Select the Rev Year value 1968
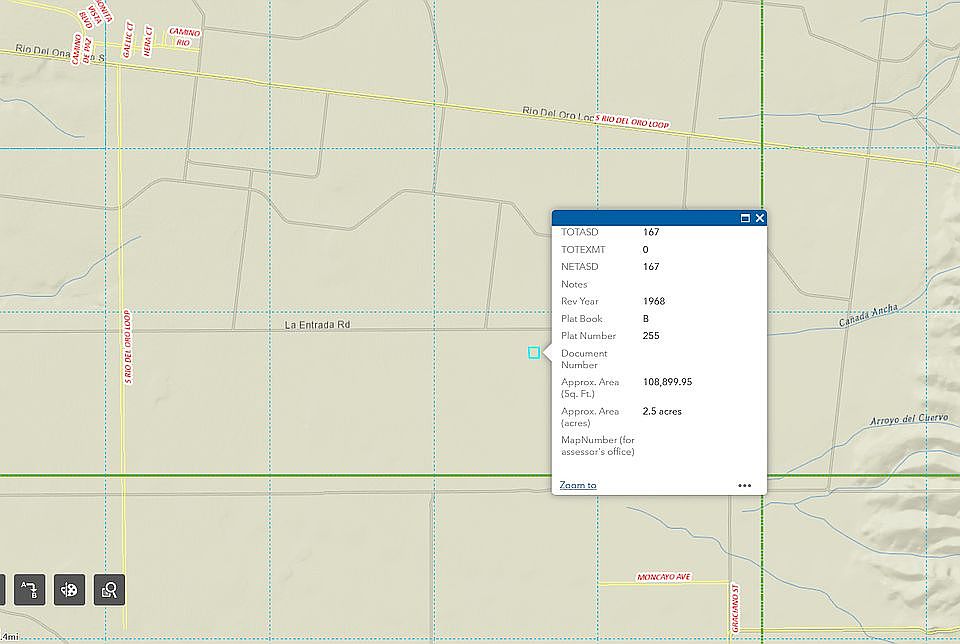This screenshot has width=960, height=644. pyautogui.click(x=654, y=301)
